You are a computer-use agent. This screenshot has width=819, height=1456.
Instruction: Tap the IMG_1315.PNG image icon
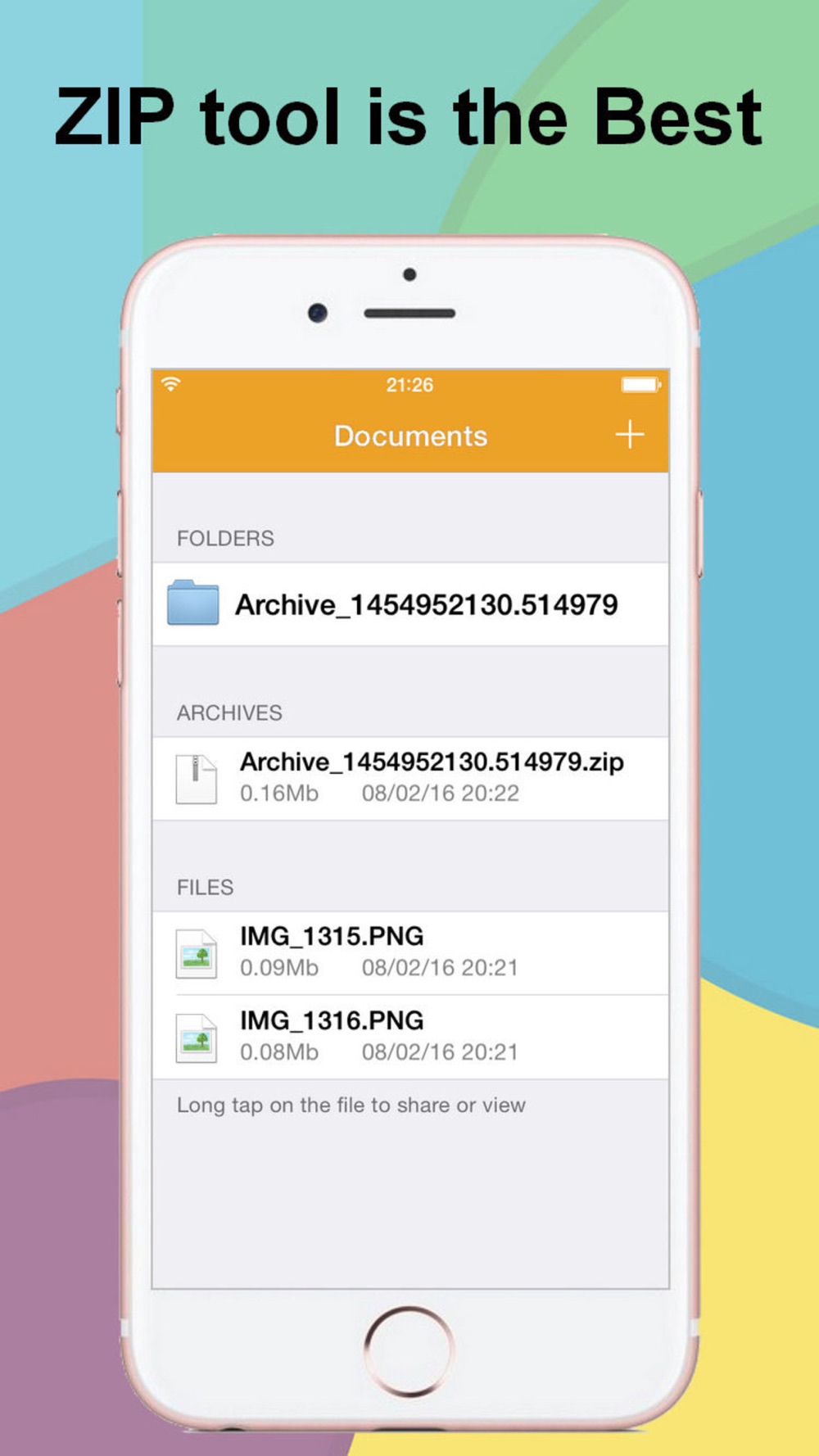[197, 954]
